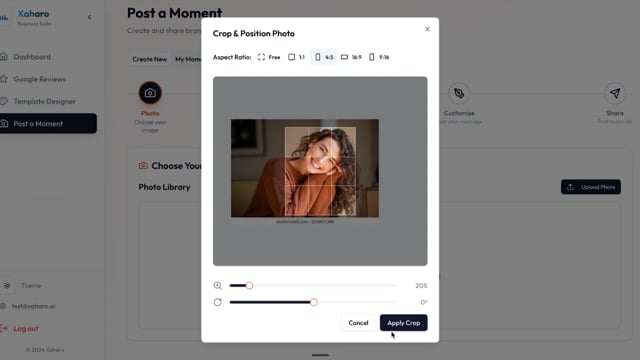640x360 pixels.
Task: Open Post a Moment in the sidebar
Action: point(48,123)
